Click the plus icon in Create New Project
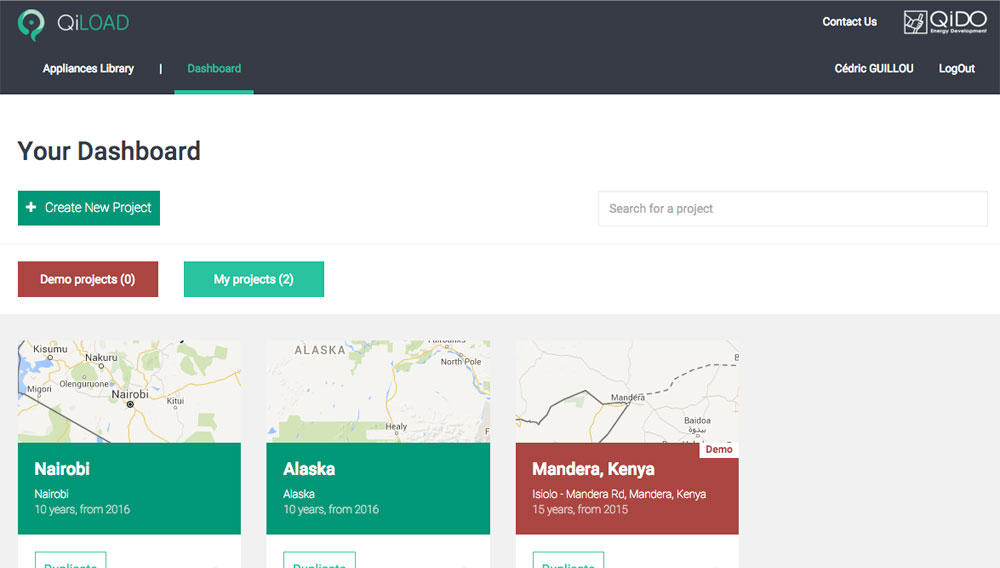This screenshot has width=1000, height=568. coord(31,208)
